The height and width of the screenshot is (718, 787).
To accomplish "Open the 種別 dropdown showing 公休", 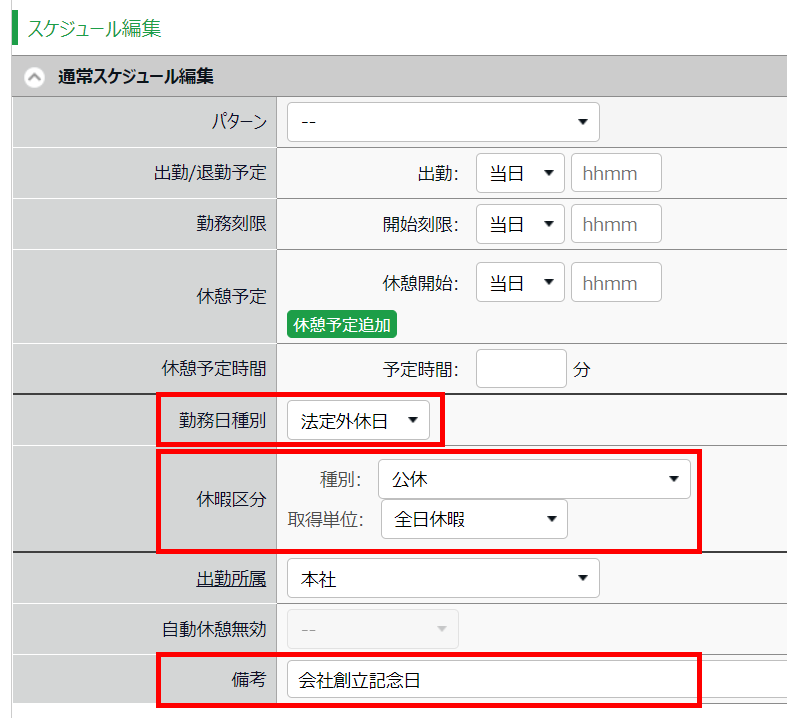I will [534, 479].
